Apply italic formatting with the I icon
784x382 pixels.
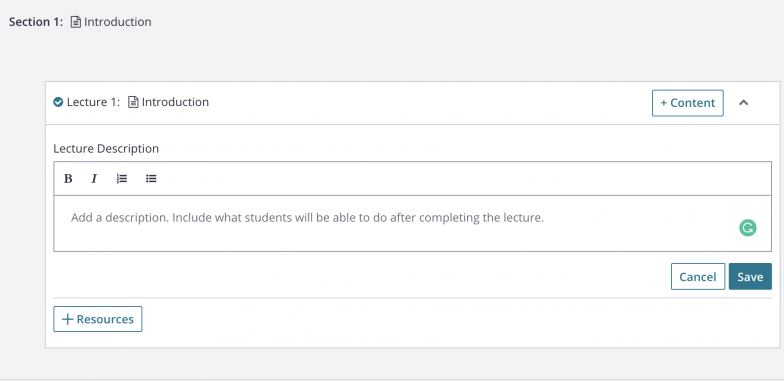click(94, 178)
